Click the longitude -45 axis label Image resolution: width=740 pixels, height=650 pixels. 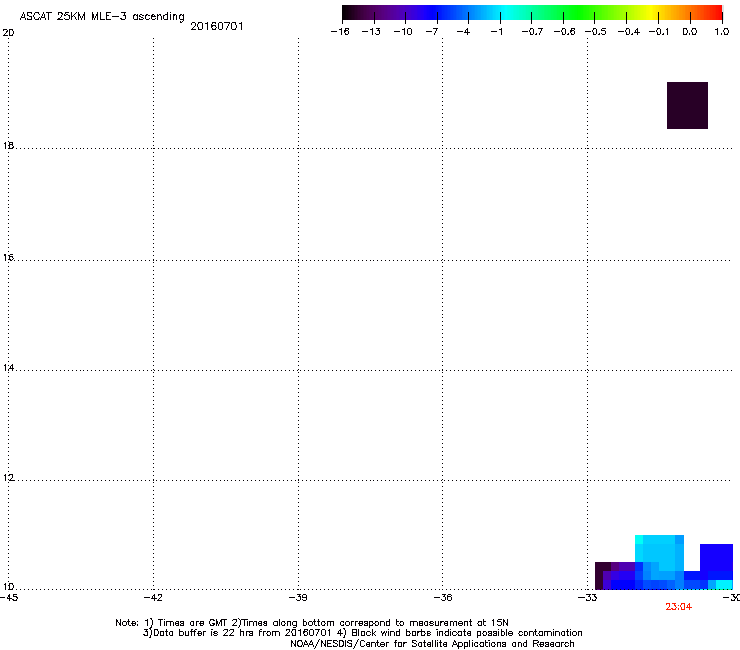(9, 598)
